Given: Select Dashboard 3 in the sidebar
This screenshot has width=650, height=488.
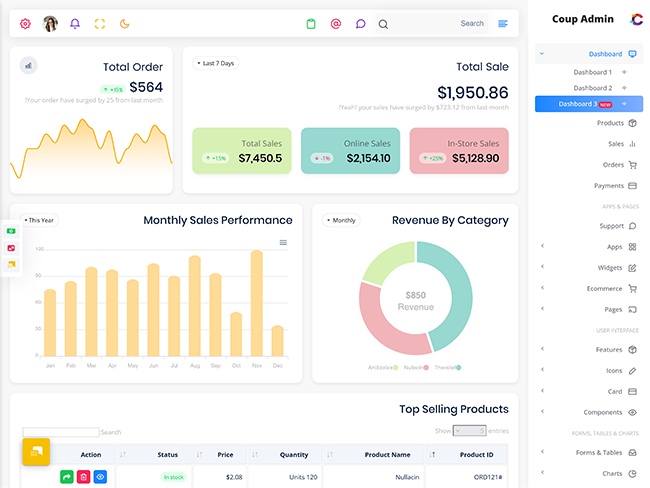Looking at the screenshot, I should click(582, 104).
